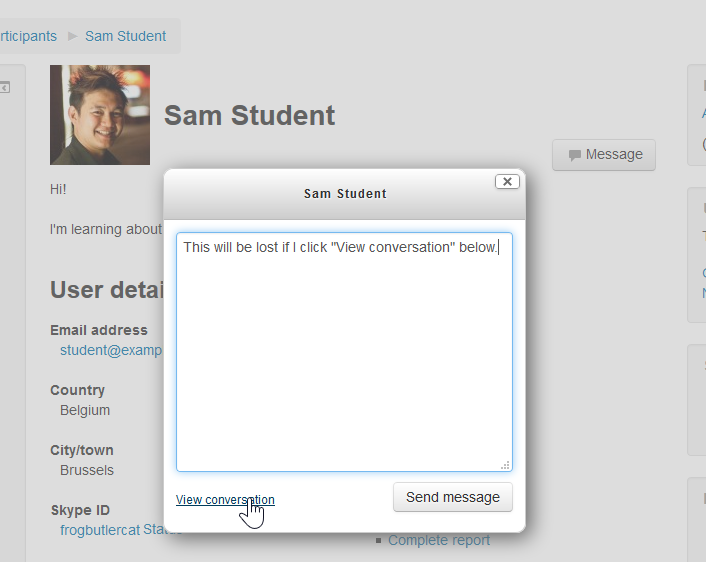Go to Participants breadcrumb link
The width and height of the screenshot is (706, 562).
pyautogui.click(x=28, y=36)
